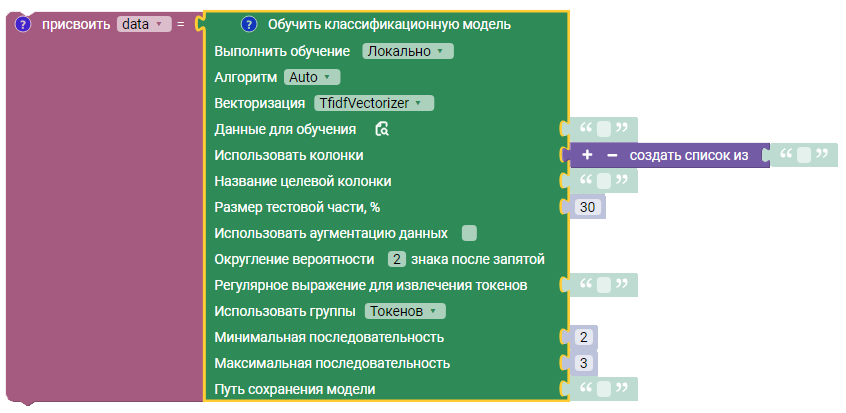This screenshot has height=413, width=846.
Task: Edit text field for Данные для обучения
Action: pos(604,129)
